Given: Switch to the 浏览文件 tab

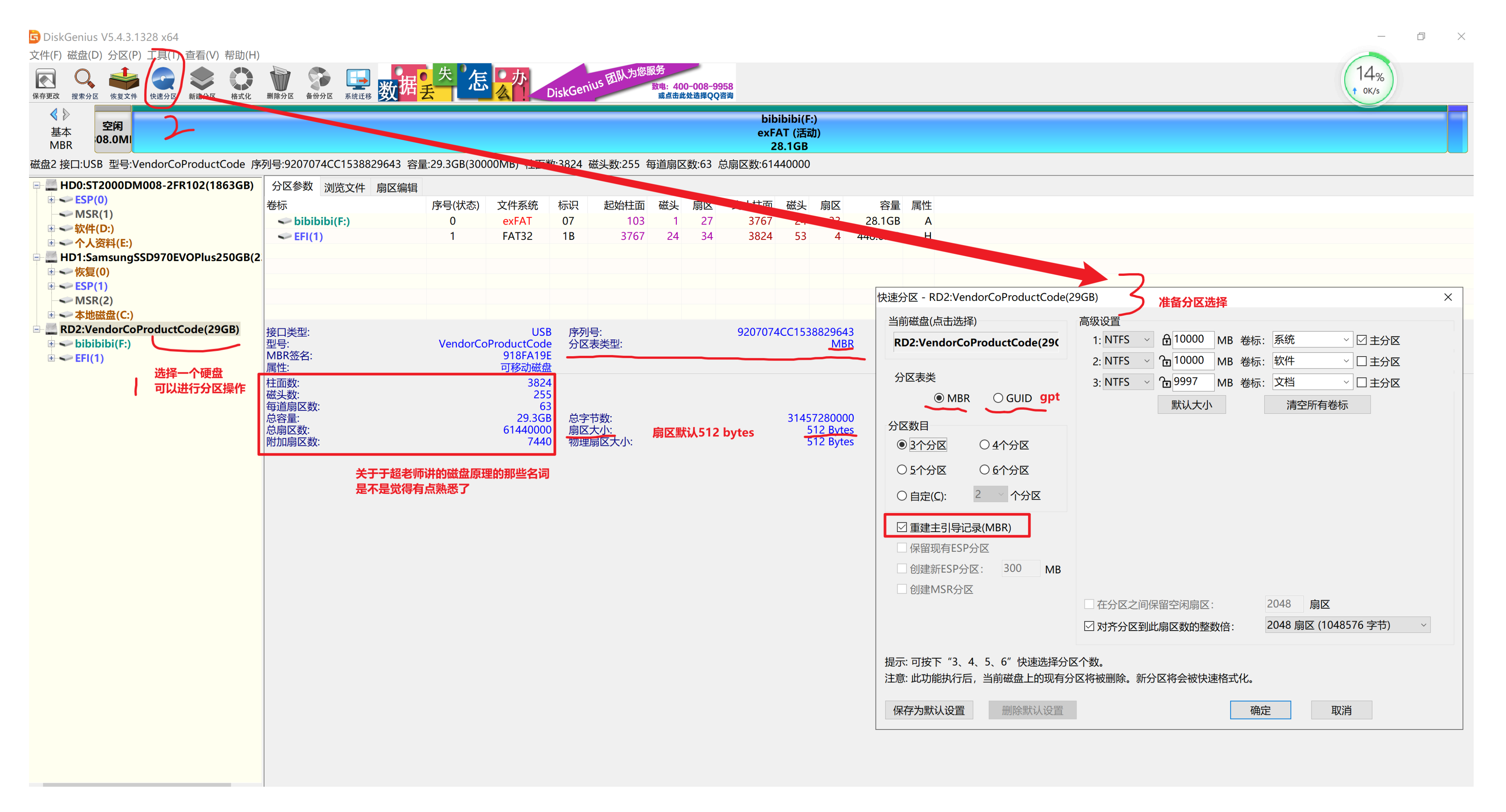Looking at the screenshot, I should (344, 188).
